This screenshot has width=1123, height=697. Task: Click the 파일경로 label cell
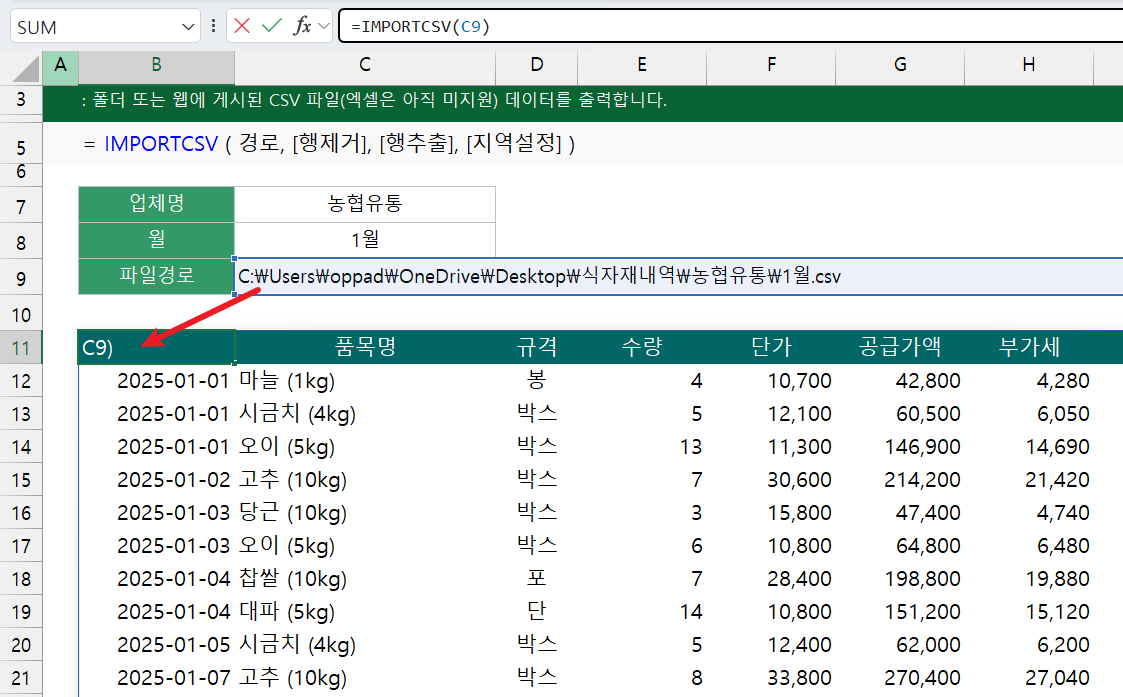tap(156, 276)
